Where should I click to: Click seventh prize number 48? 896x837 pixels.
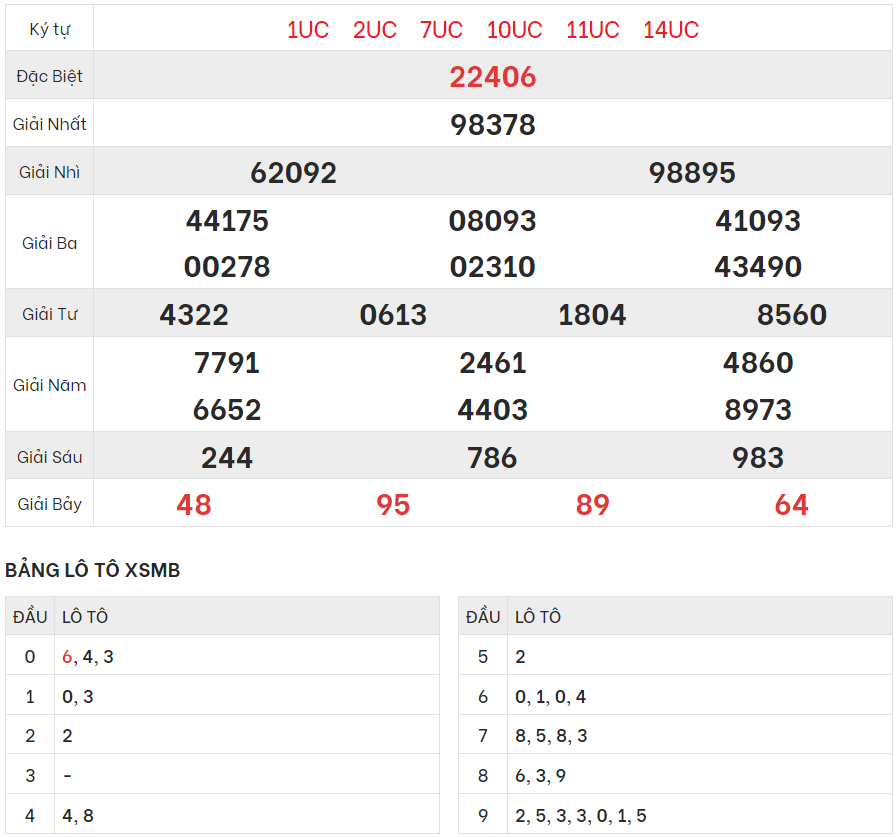click(194, 505)
